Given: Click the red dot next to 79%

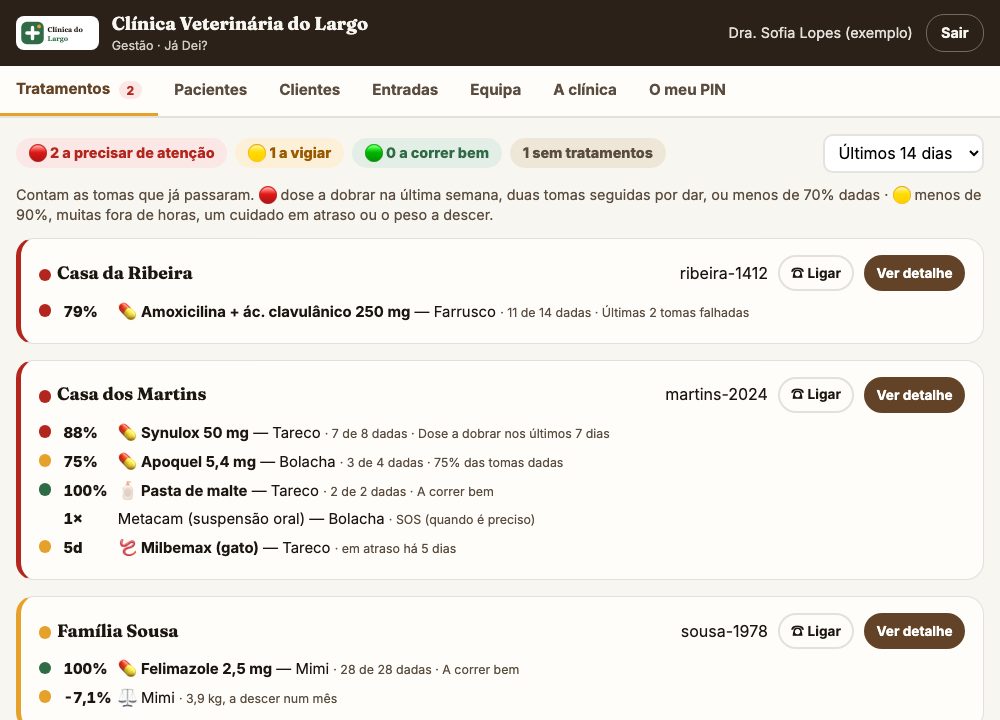Looking at the screenshot, I should click(45, 311).
